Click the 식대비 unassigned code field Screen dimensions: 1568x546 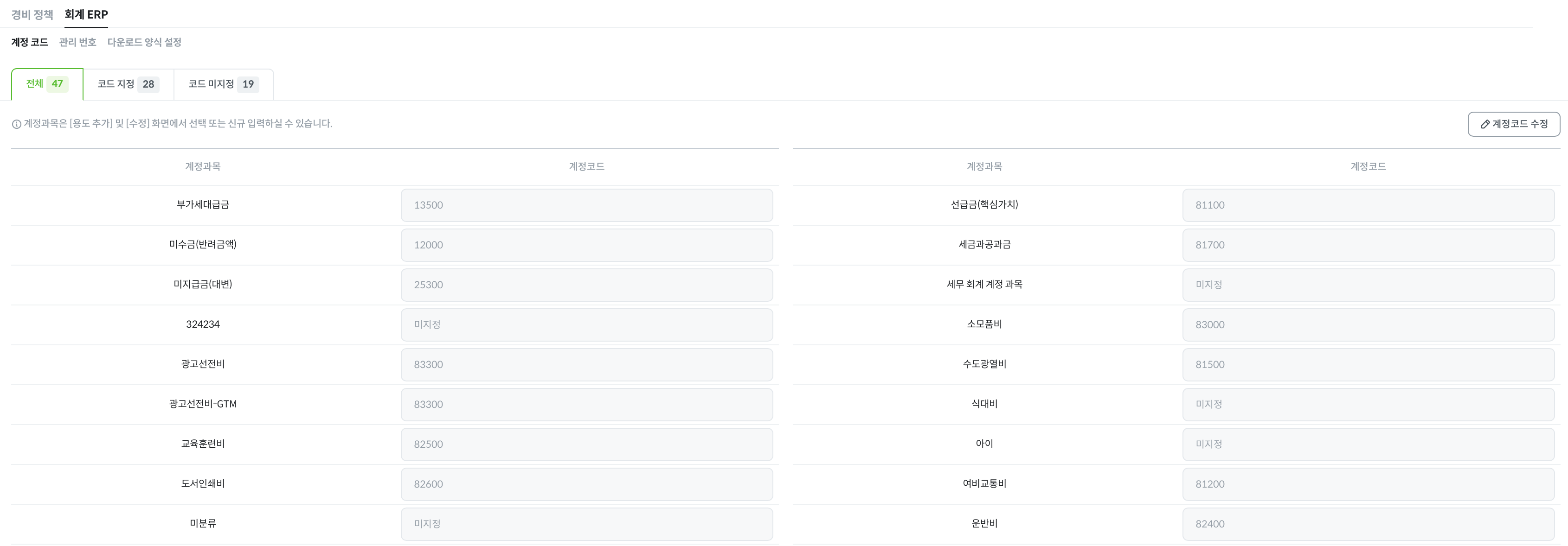(1369, 404)
